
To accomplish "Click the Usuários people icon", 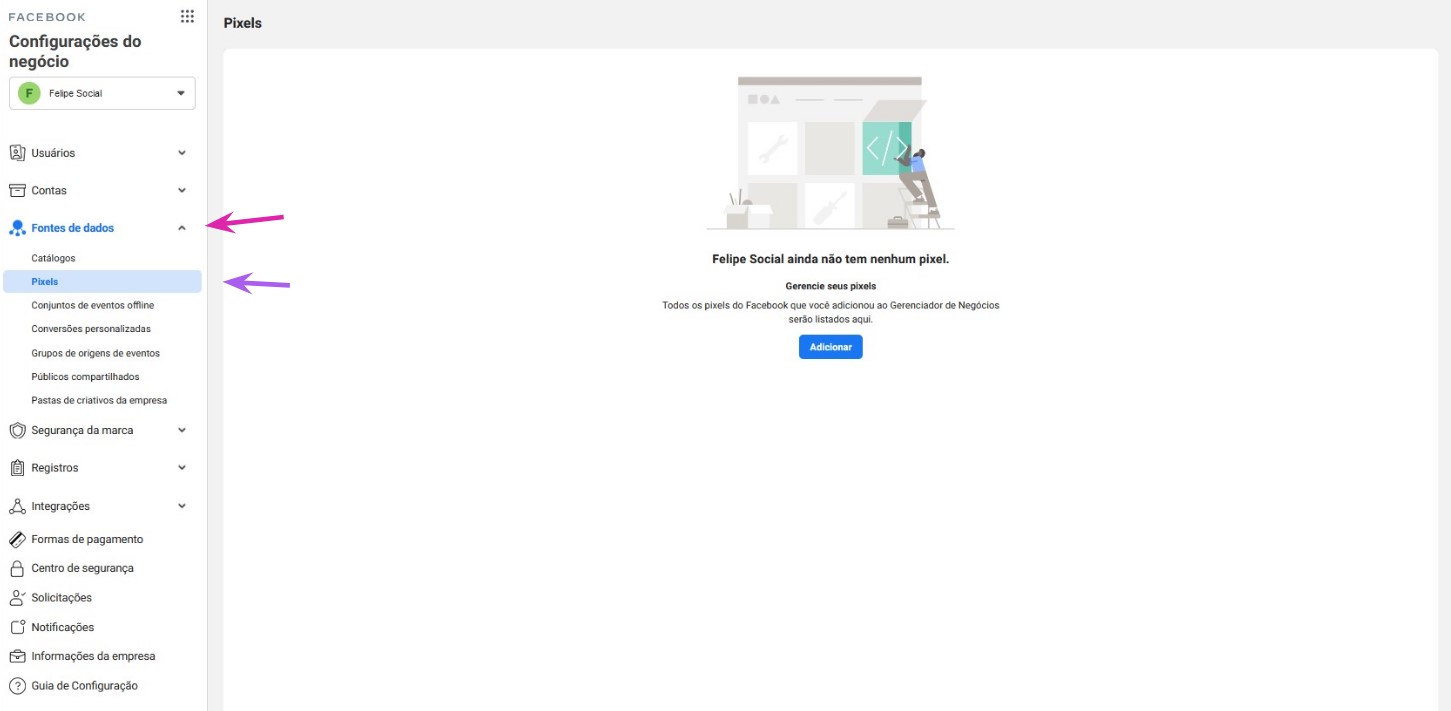I will (x=17, y=153).
